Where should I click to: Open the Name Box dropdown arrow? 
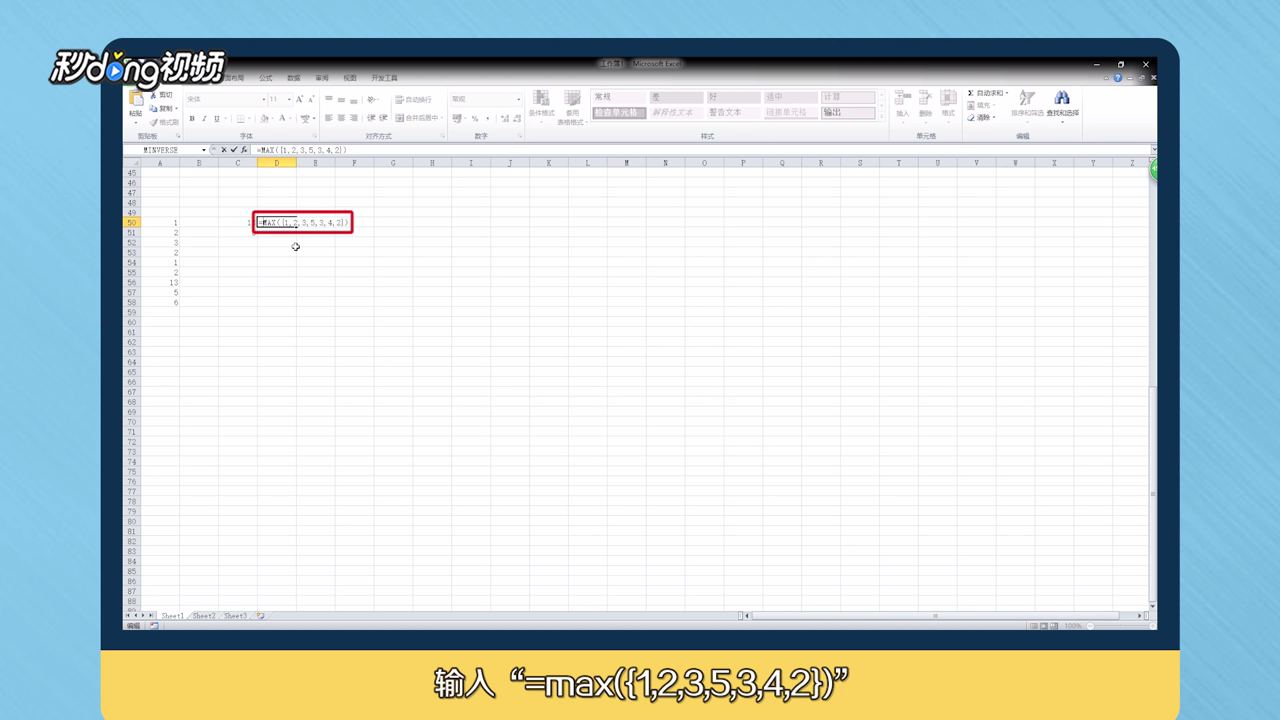(204, 150)
